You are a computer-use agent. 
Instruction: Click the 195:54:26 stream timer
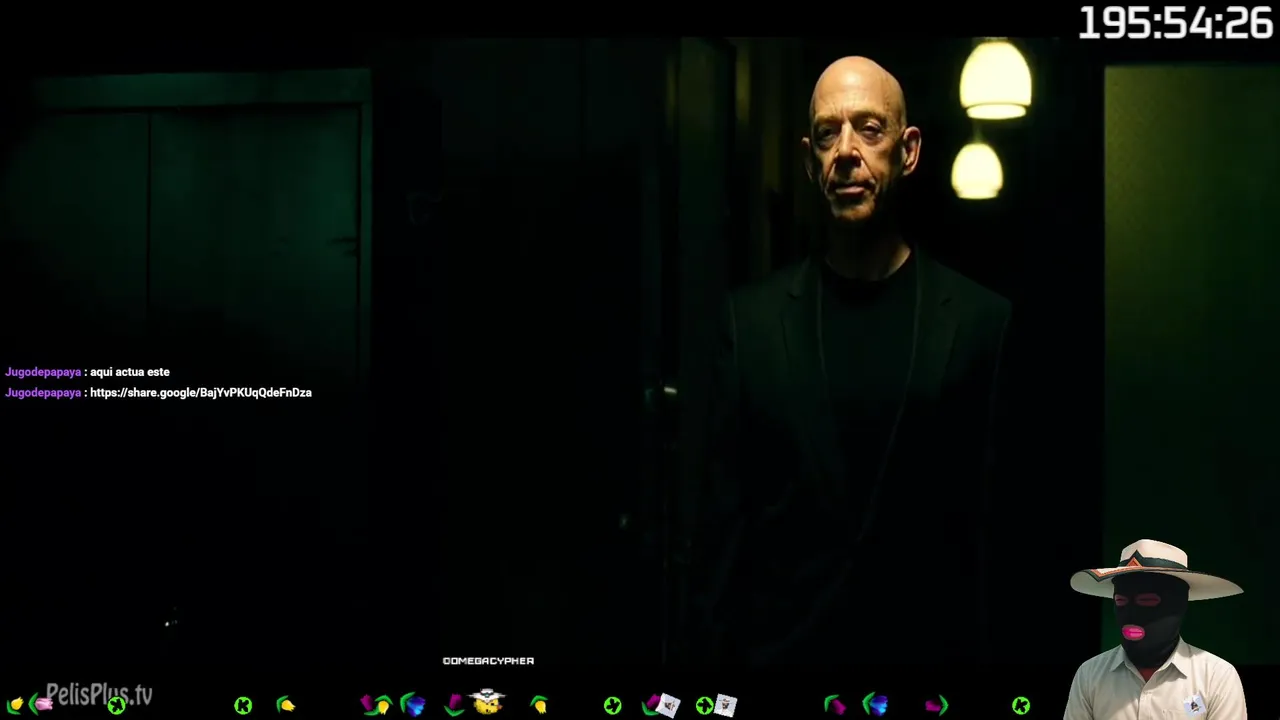click(1176, 23)
